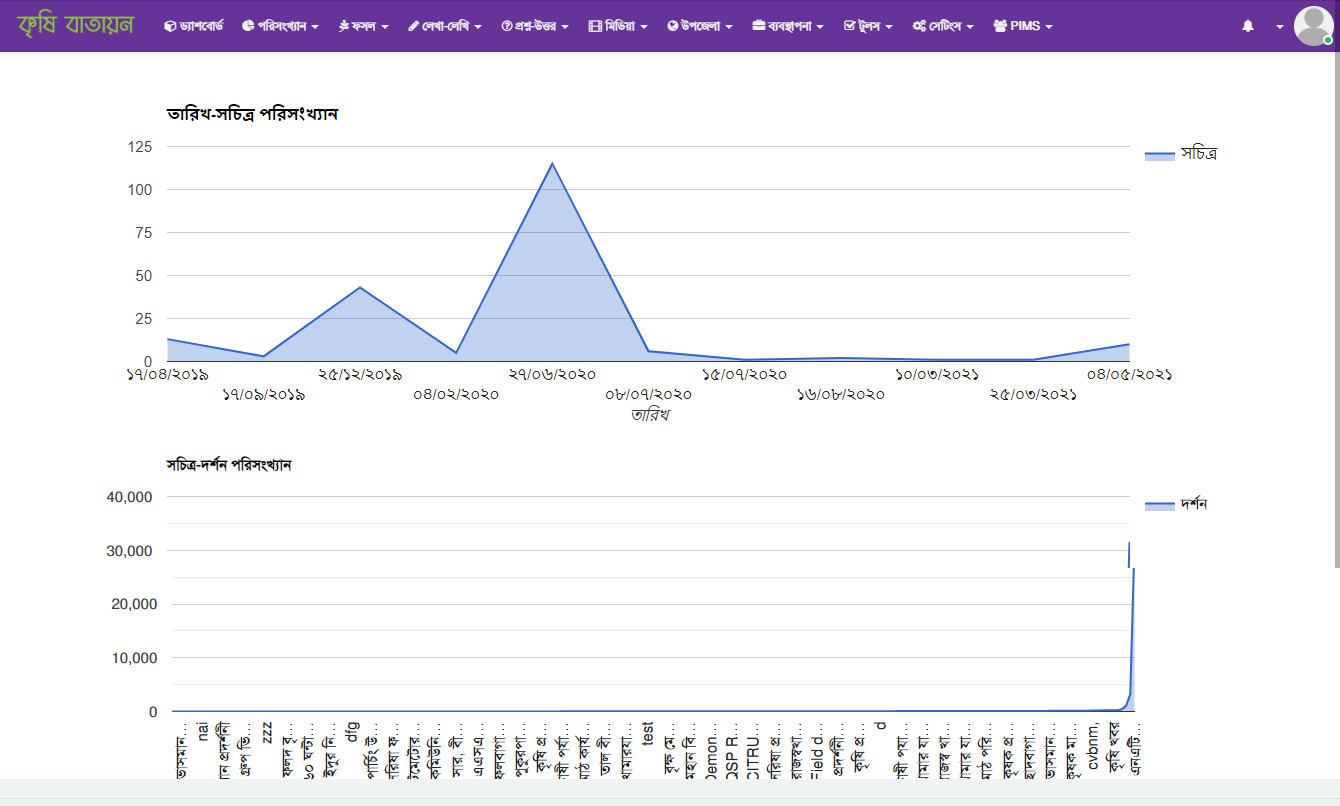
Task: Click the user profile avatar
Action: coord(1312,26)
